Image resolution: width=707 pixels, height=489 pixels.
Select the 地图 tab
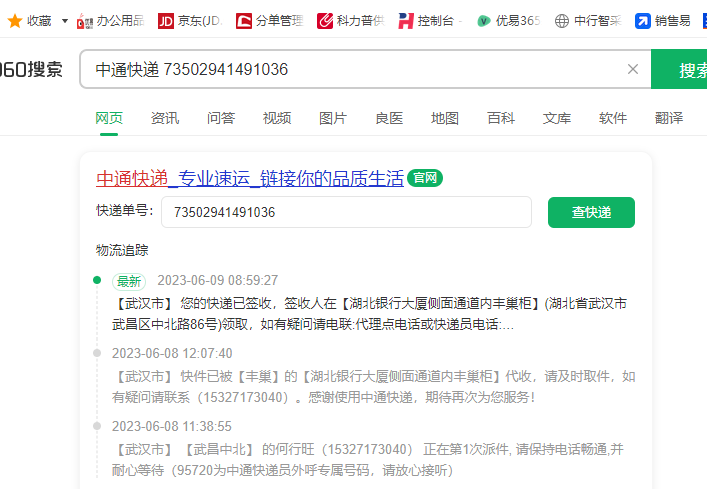click(x=445, y=118)
